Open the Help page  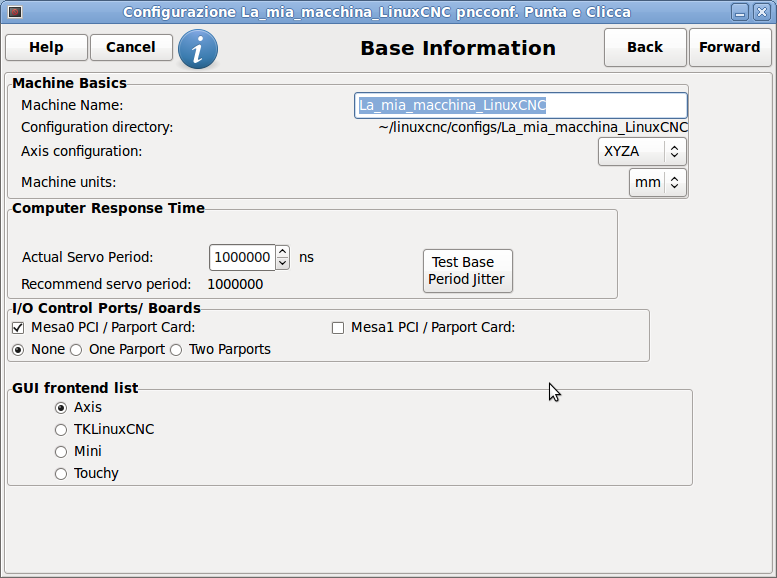click(x=46, y=47)
